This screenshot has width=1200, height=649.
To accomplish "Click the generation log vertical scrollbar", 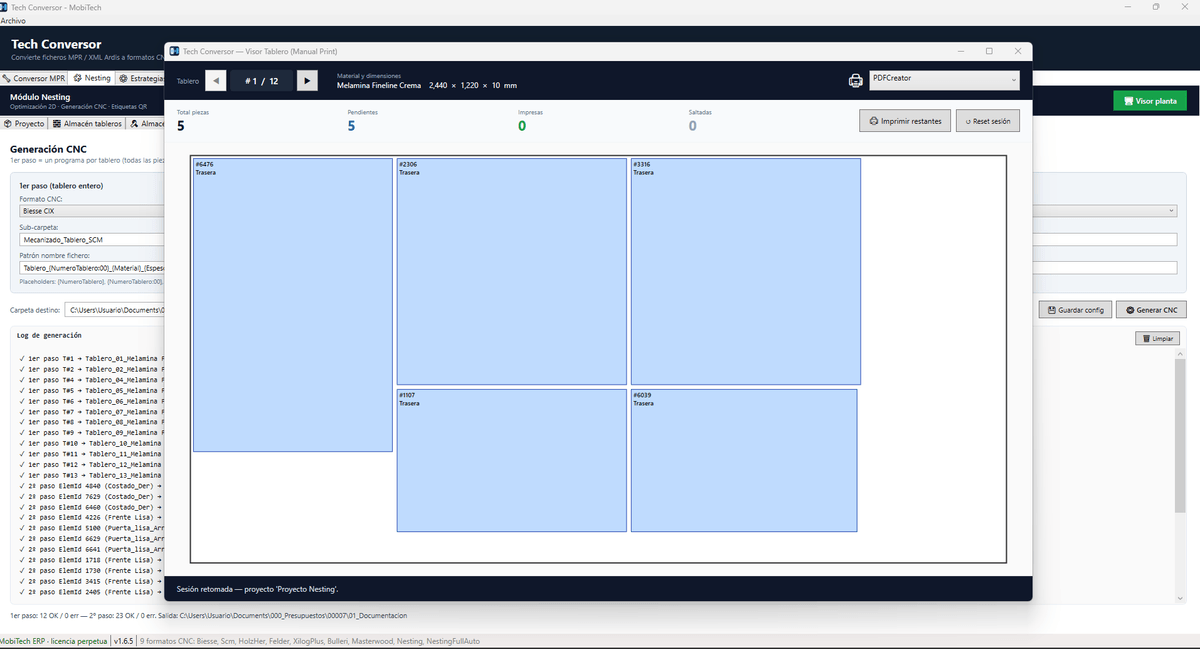I will click(1179, 475).
